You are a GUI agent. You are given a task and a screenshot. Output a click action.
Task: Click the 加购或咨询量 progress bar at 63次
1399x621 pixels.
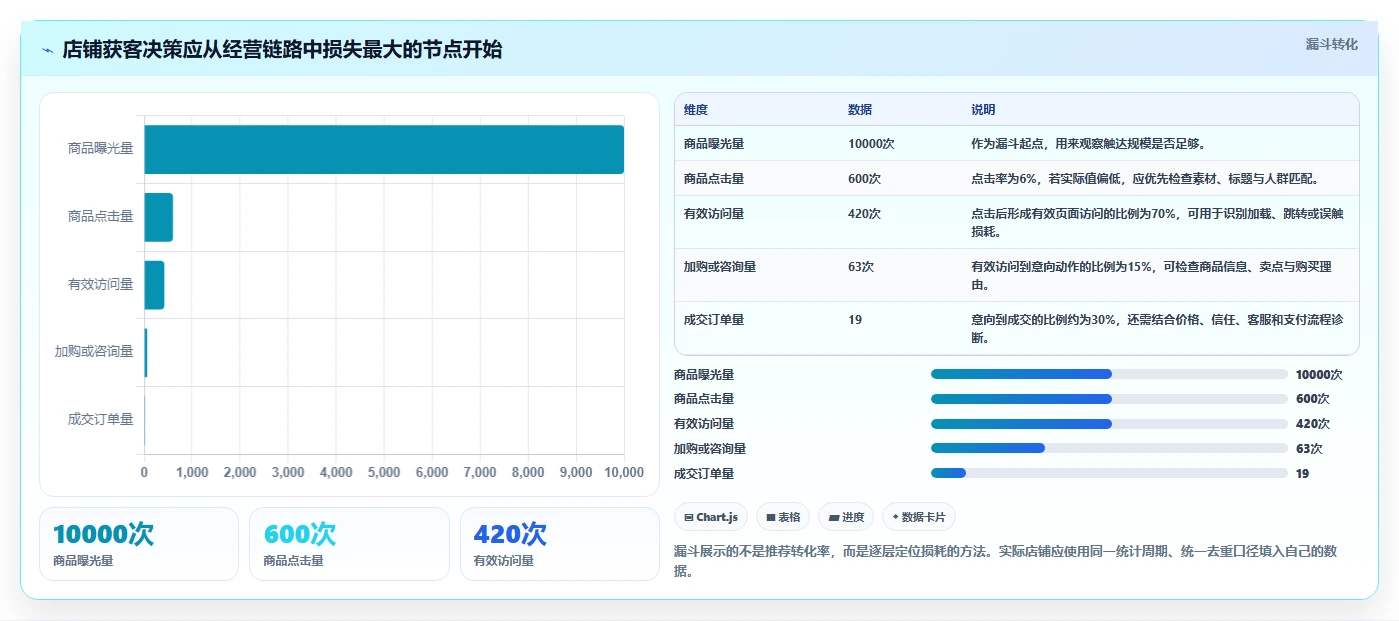1109,448
